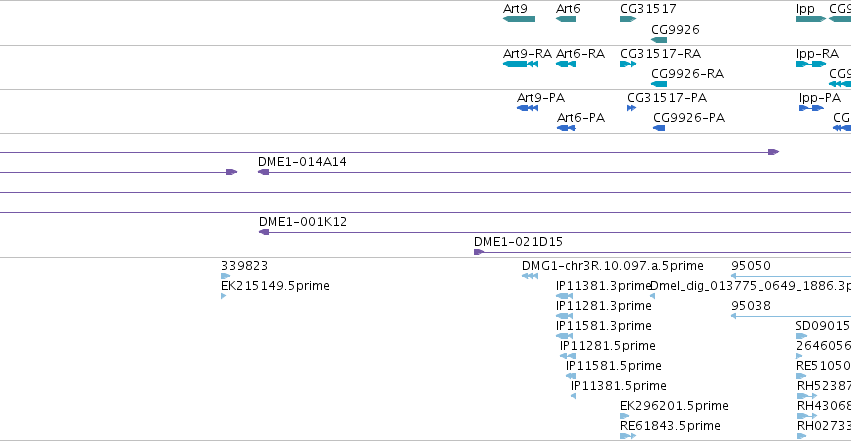Screen dimensions: 851x441
Task: Select the CG9926-PA protein glyph
Action: point(659,128)
